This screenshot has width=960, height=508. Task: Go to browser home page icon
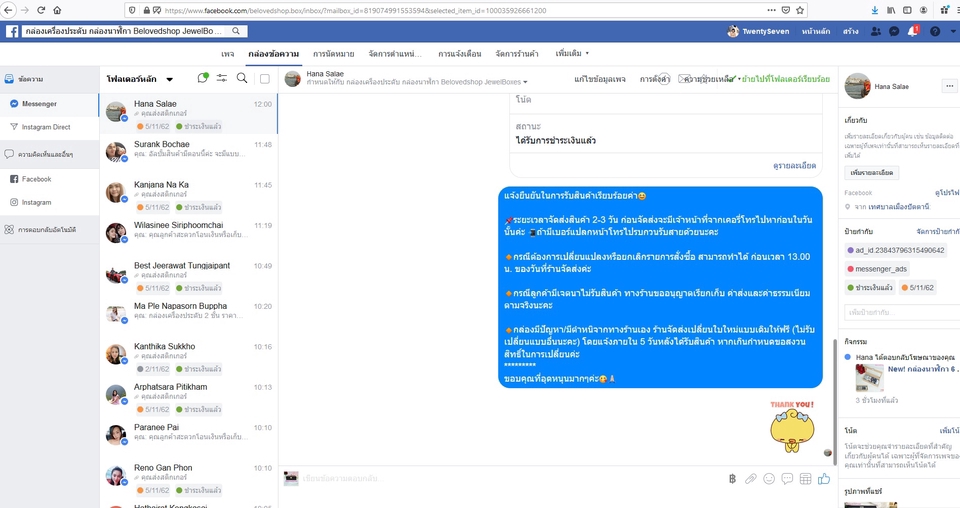tap(57, 10)
